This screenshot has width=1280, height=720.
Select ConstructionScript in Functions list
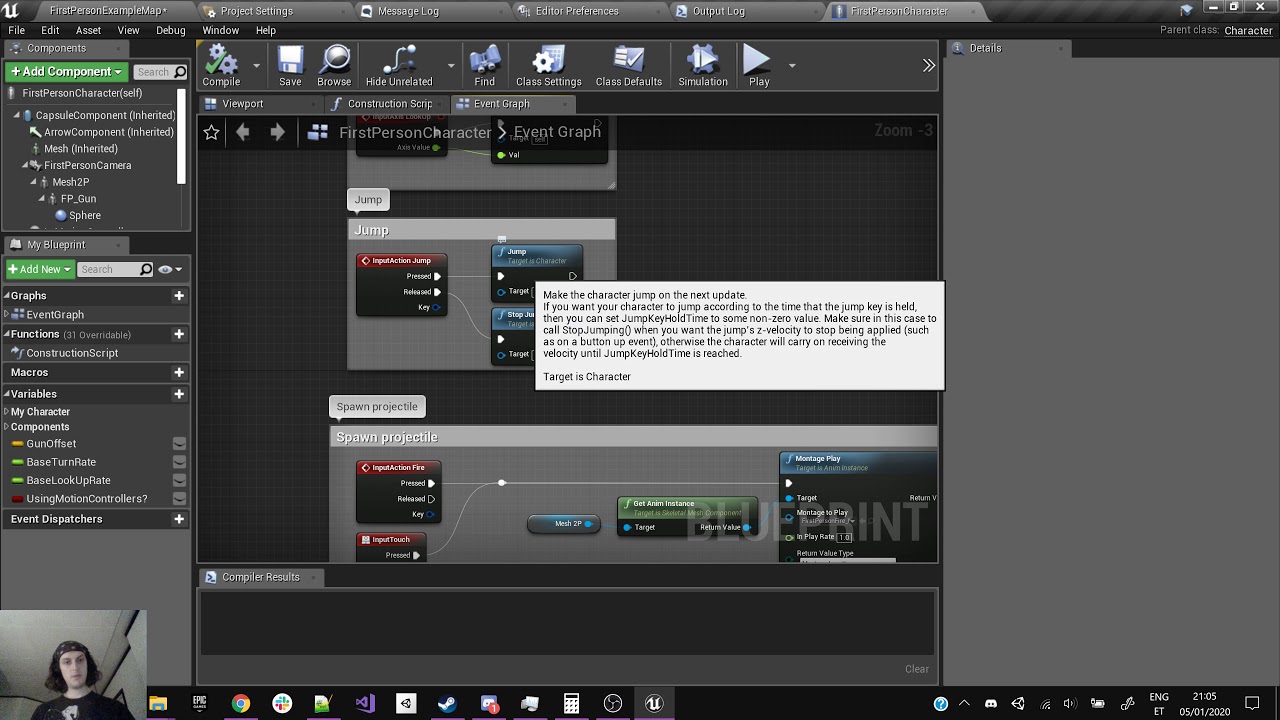[x=72, y=353]
